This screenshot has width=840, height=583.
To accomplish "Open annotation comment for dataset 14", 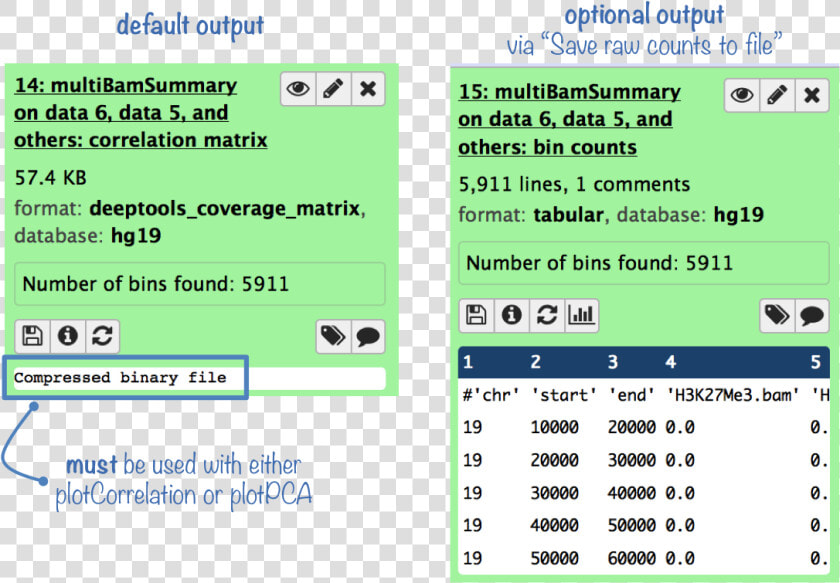I will pyautogui.click(x=368, y=336).
